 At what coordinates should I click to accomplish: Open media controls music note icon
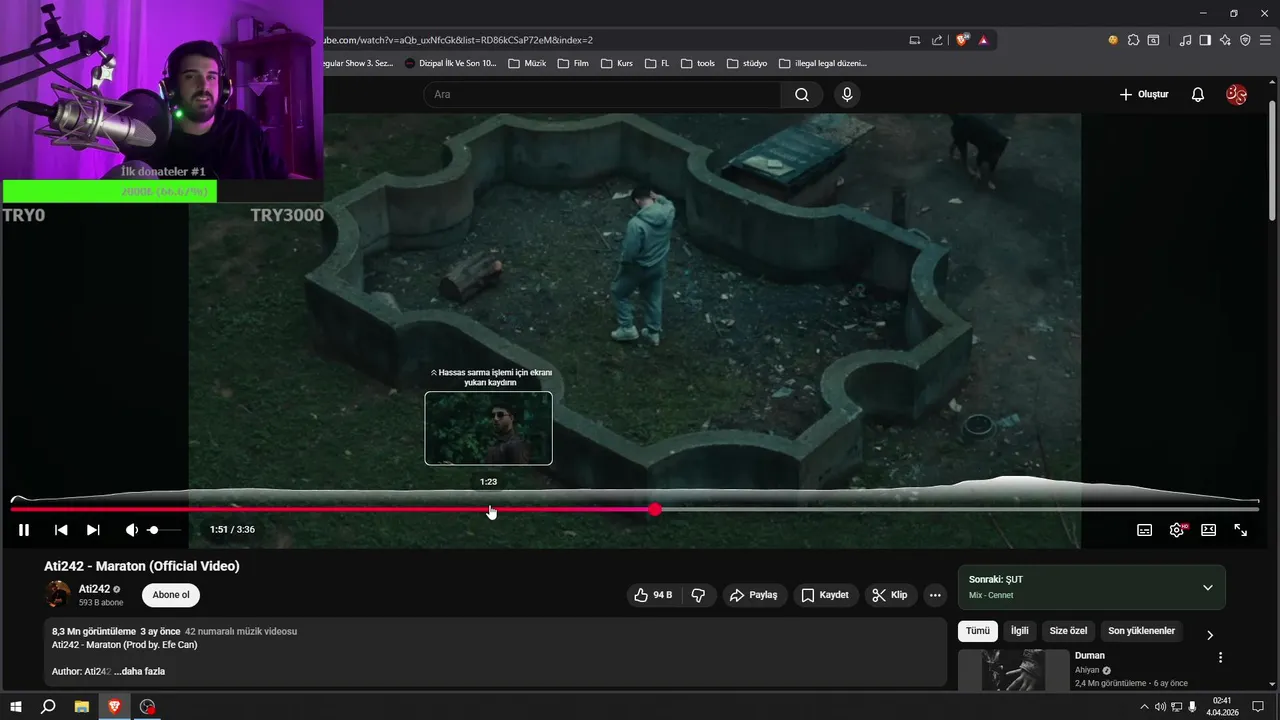1186,40
